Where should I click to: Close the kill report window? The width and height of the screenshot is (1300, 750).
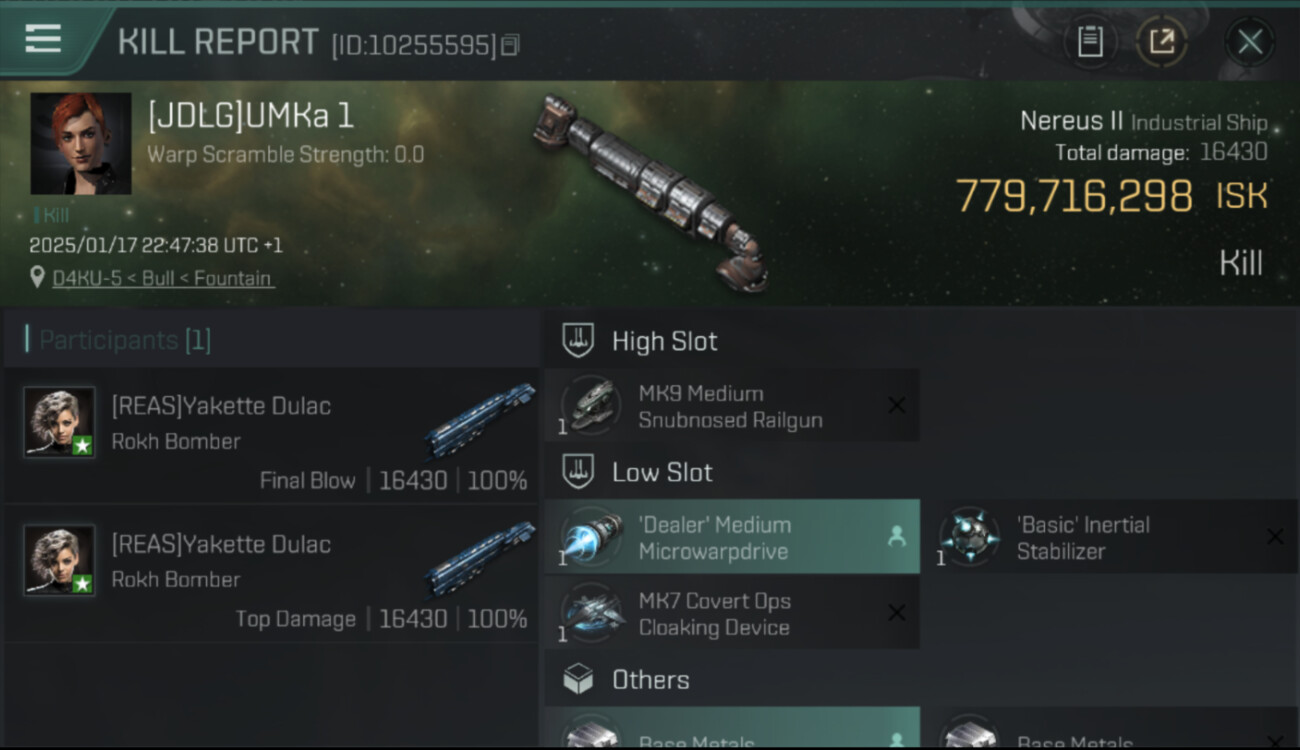[1249, 42]
